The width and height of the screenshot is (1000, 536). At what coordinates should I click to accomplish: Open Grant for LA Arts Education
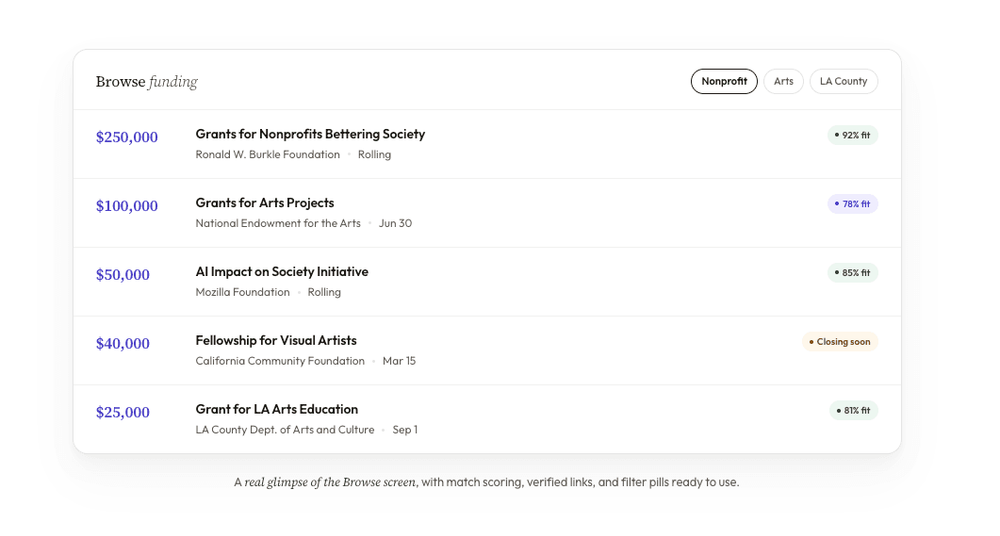coord(277,410)
